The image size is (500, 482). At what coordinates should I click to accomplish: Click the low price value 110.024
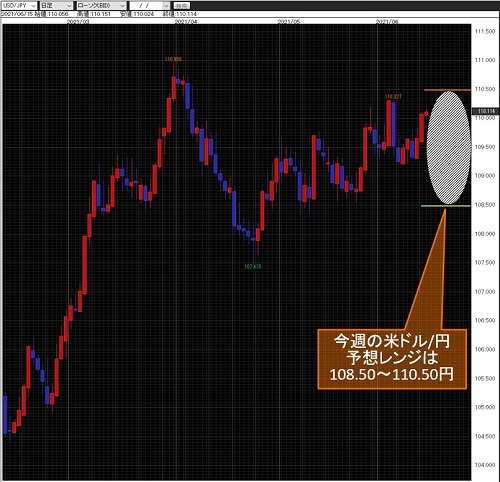point(144,14)
